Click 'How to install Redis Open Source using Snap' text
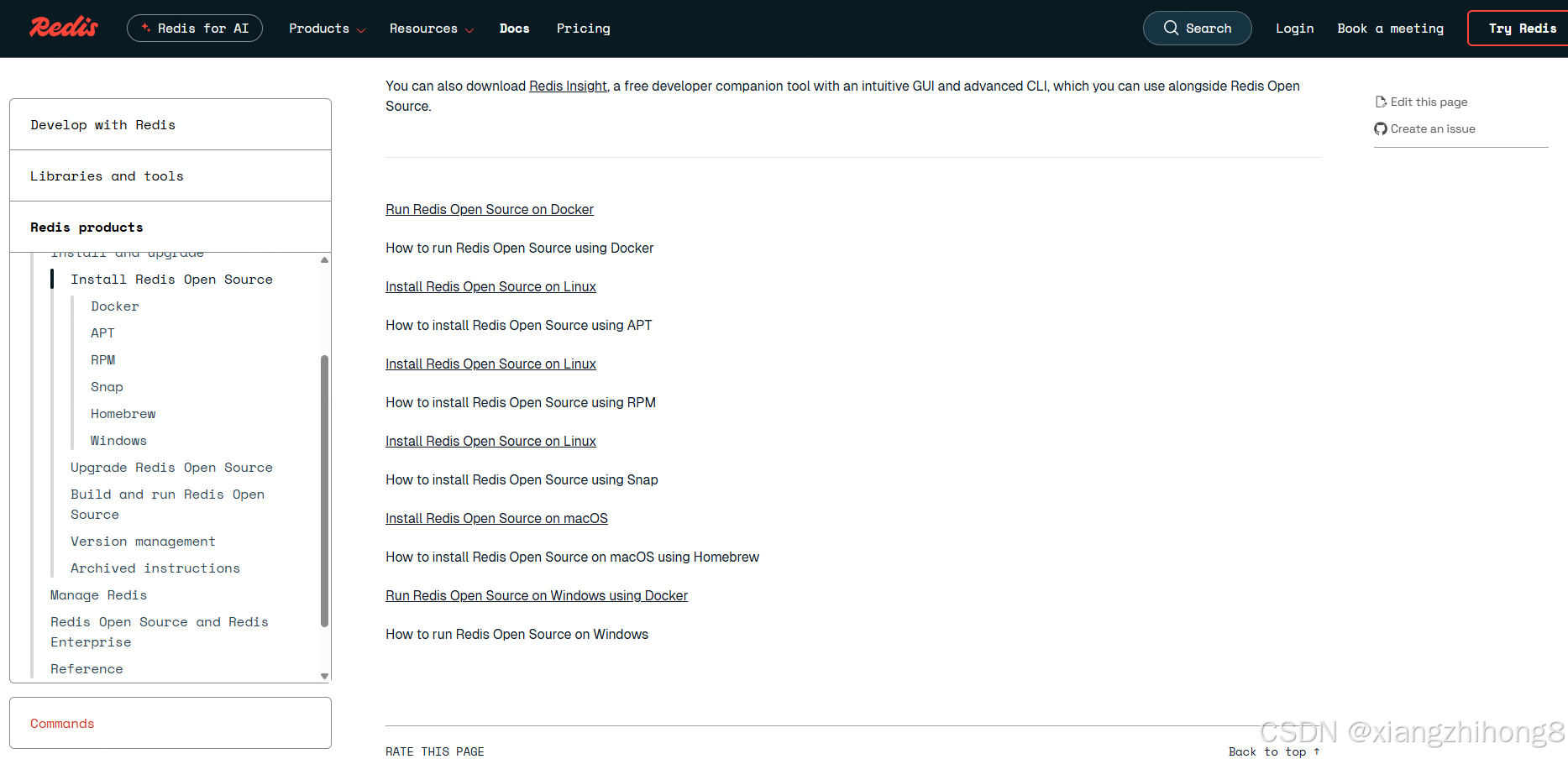This screenshot has height=759, width=1568. pyautogui.click(x=522, y=479)
